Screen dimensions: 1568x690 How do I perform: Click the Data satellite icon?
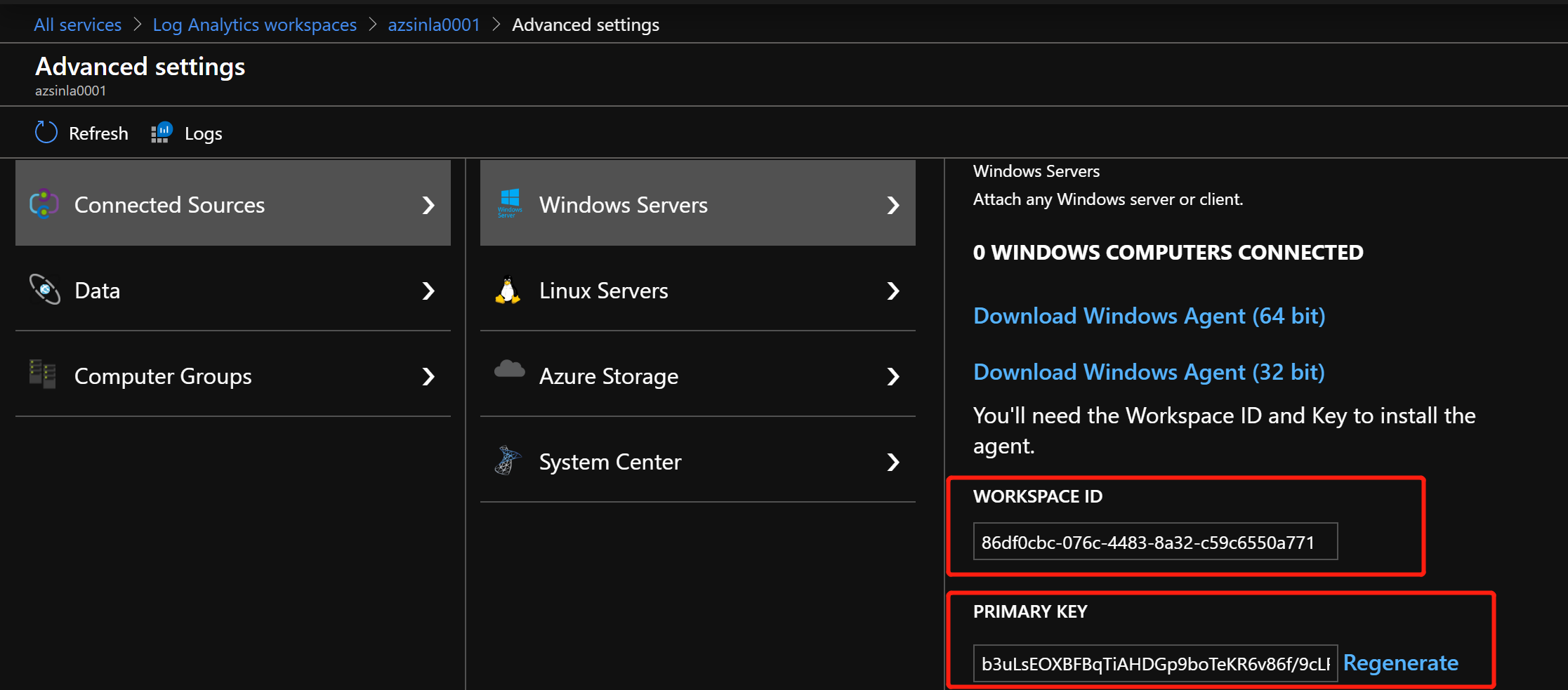(x=44, y=289)
